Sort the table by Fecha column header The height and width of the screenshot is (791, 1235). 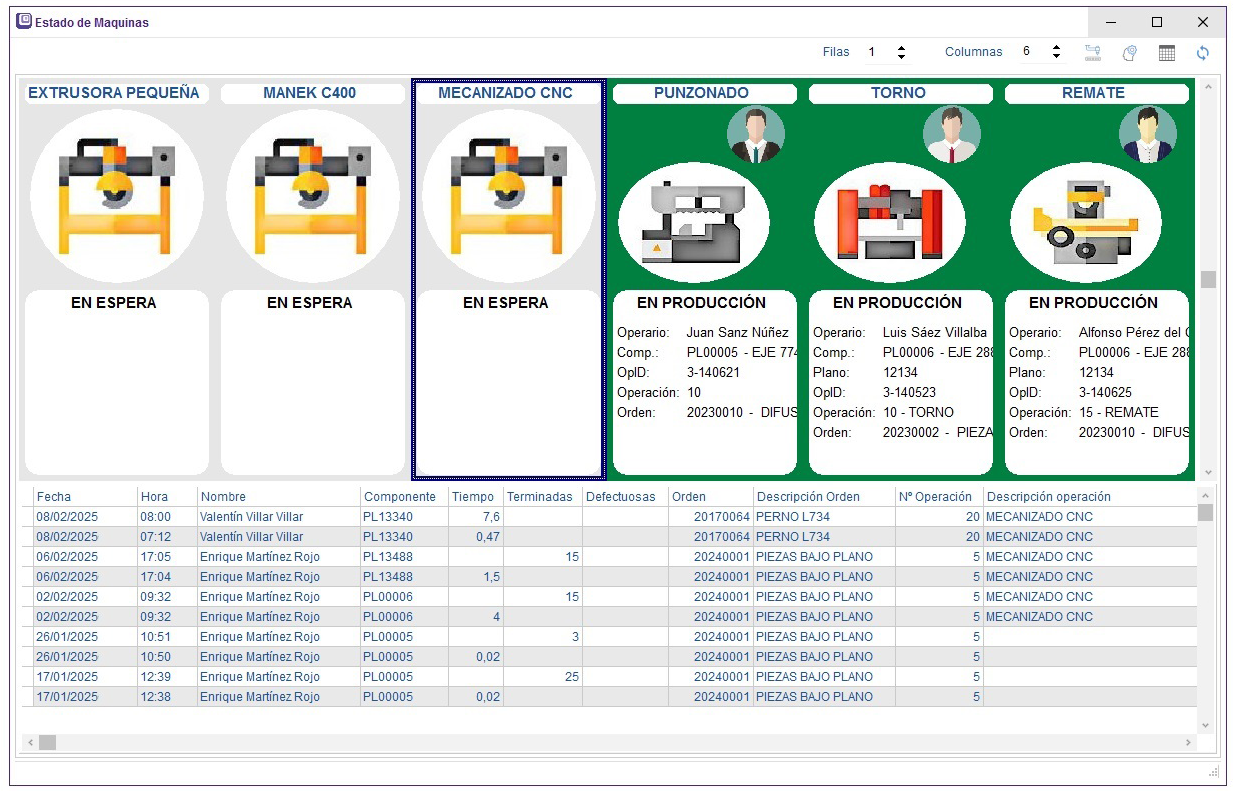[x=54, y=497]
